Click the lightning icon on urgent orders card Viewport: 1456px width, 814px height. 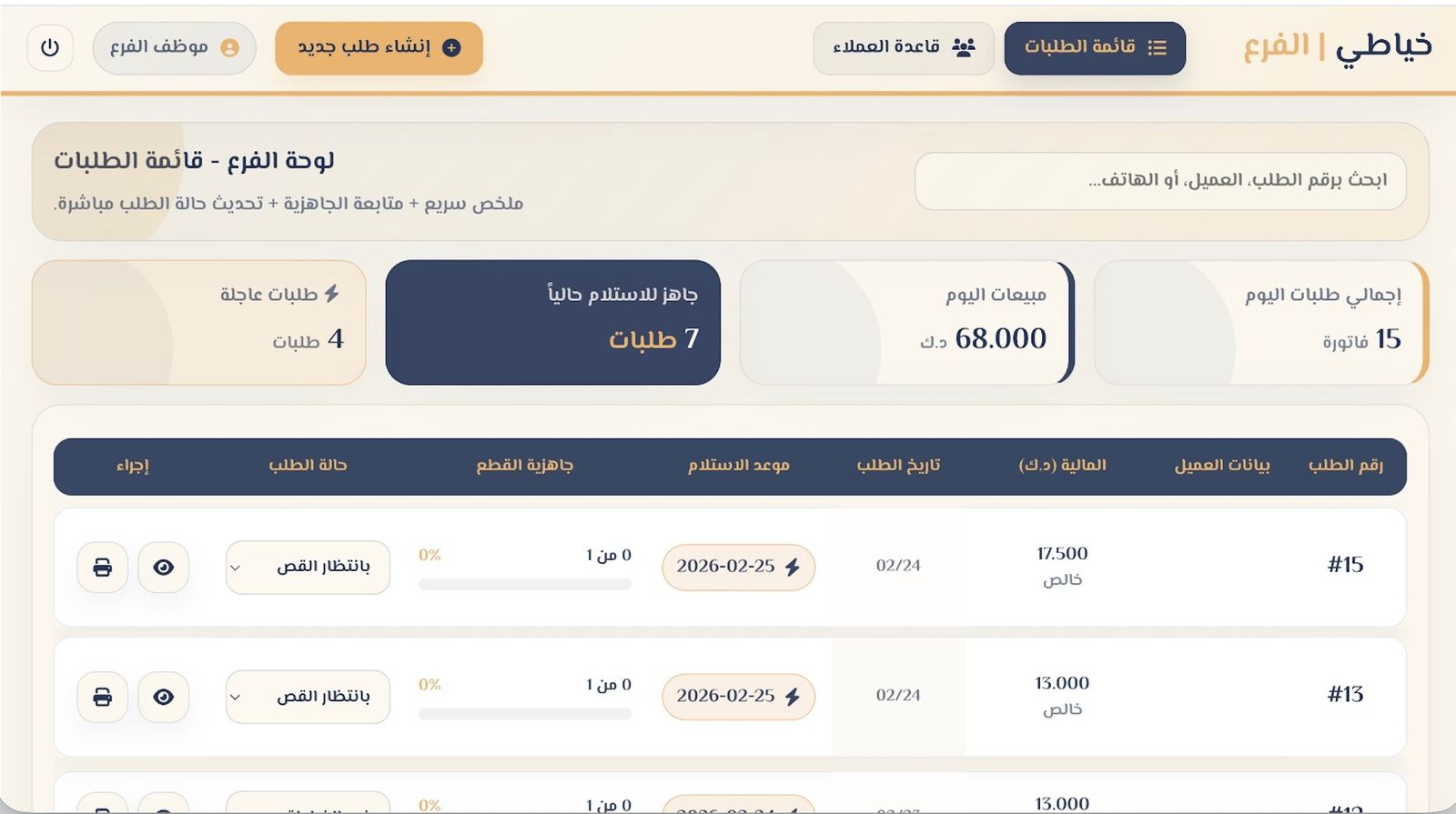click(x=332, y=293)
